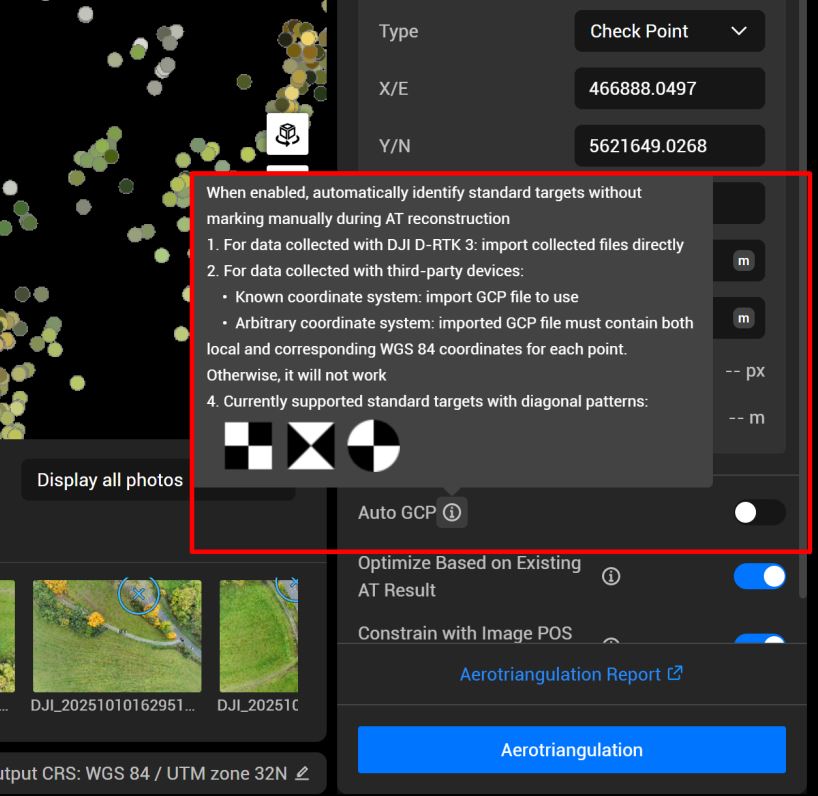The height and width of the screenshot is (796, 818).
Task: Open the Aerotriangulation Report link
Action: click(563, 673)
